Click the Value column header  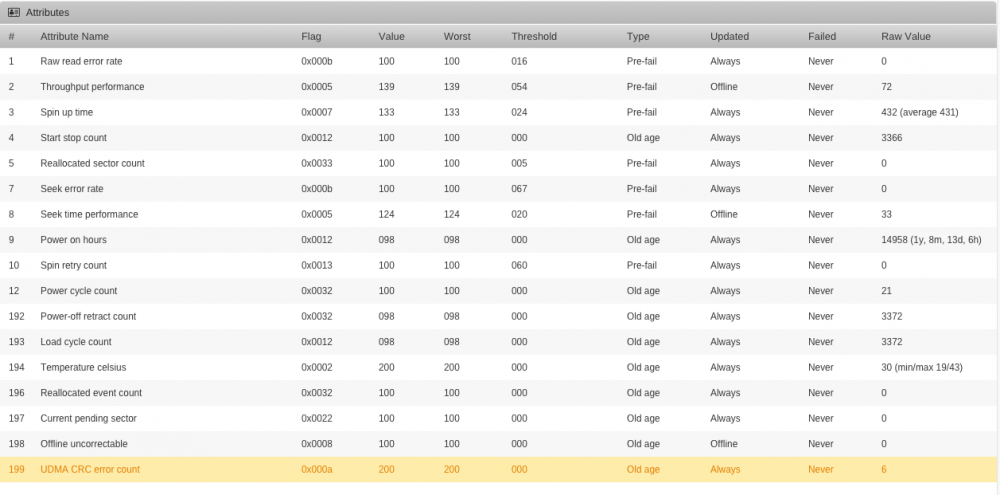coord(392,36)
